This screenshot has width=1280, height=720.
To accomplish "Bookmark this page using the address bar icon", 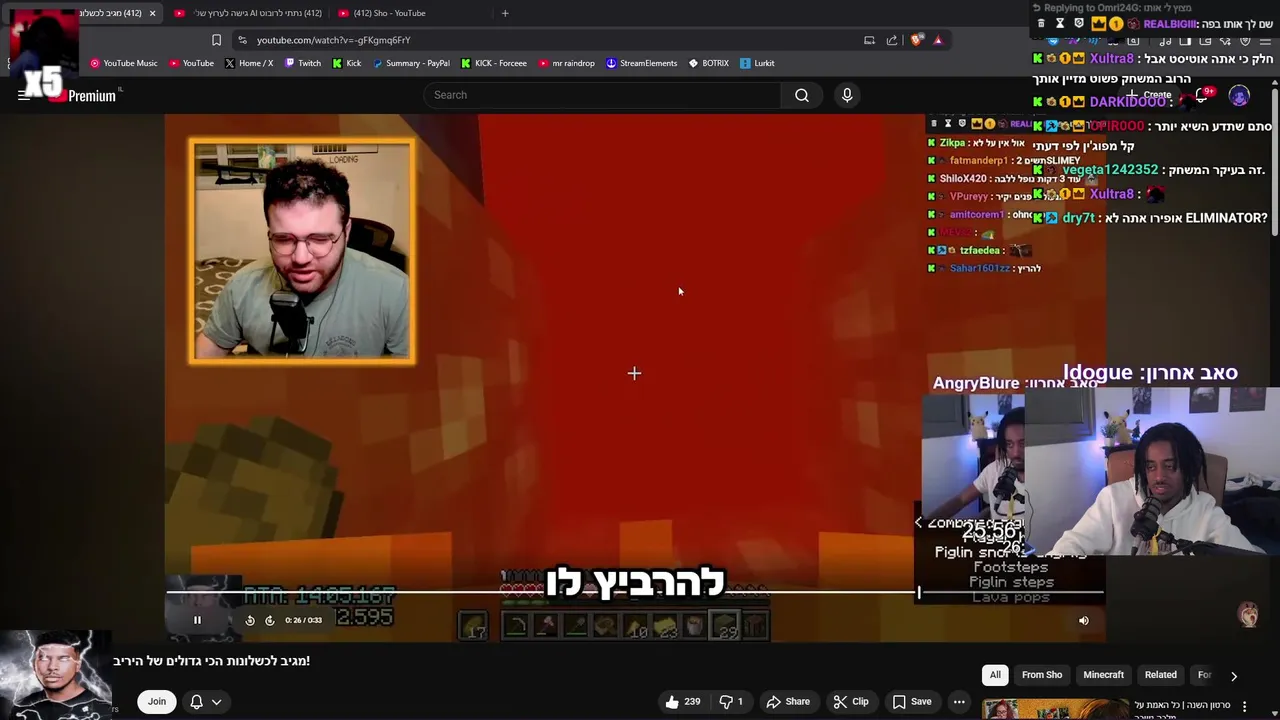I will [216, 40].
